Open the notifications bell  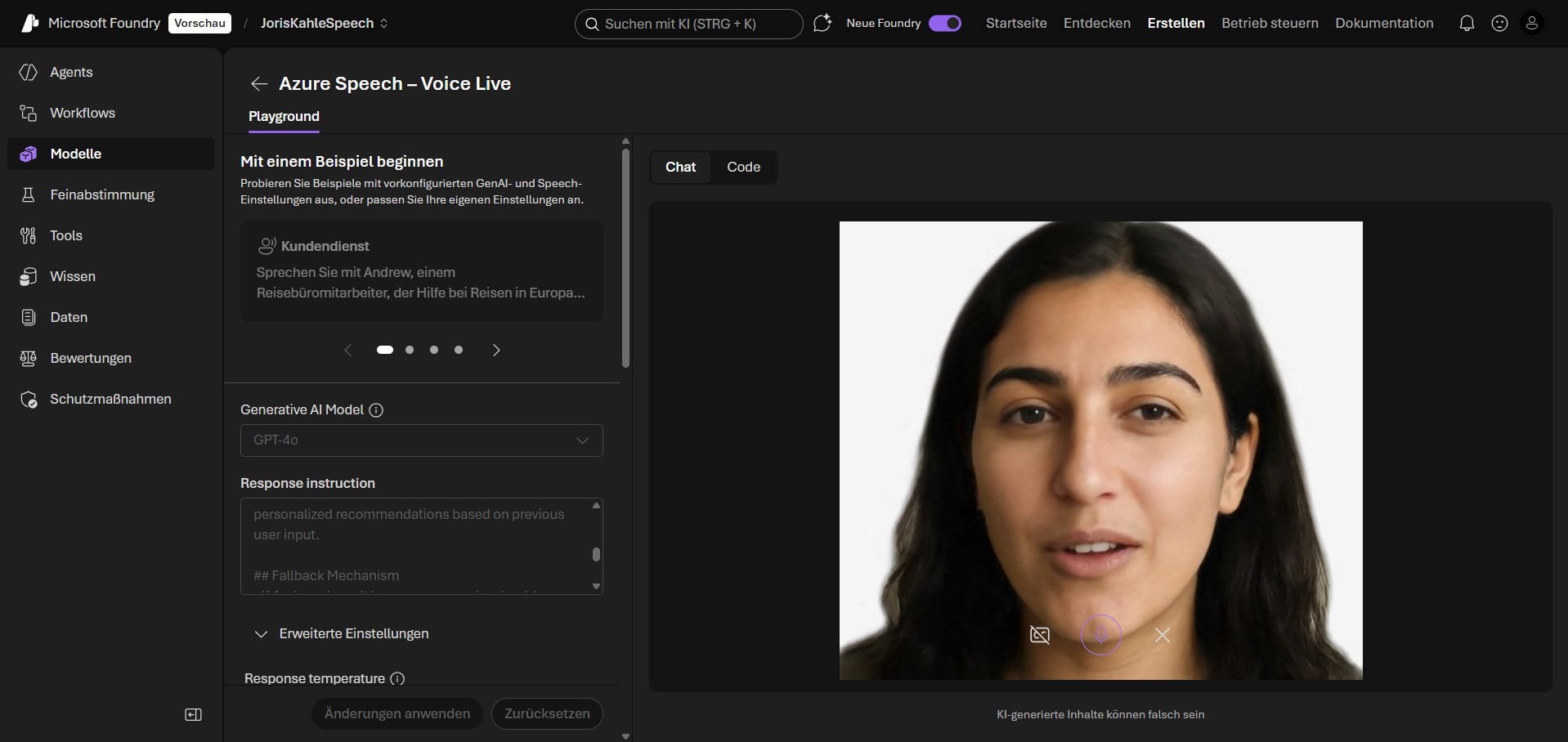pyautogui.click(x=1466, y=23)
